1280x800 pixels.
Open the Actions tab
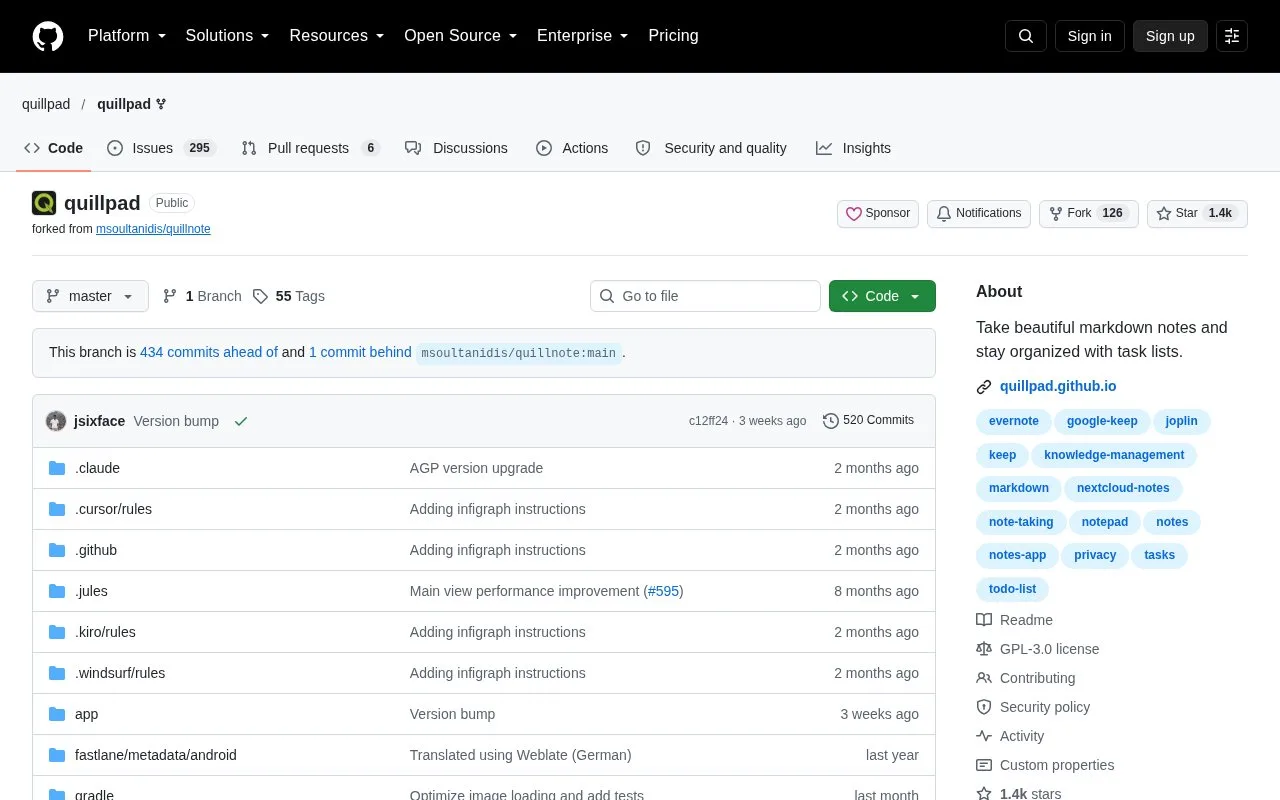[x=572, y=148]
